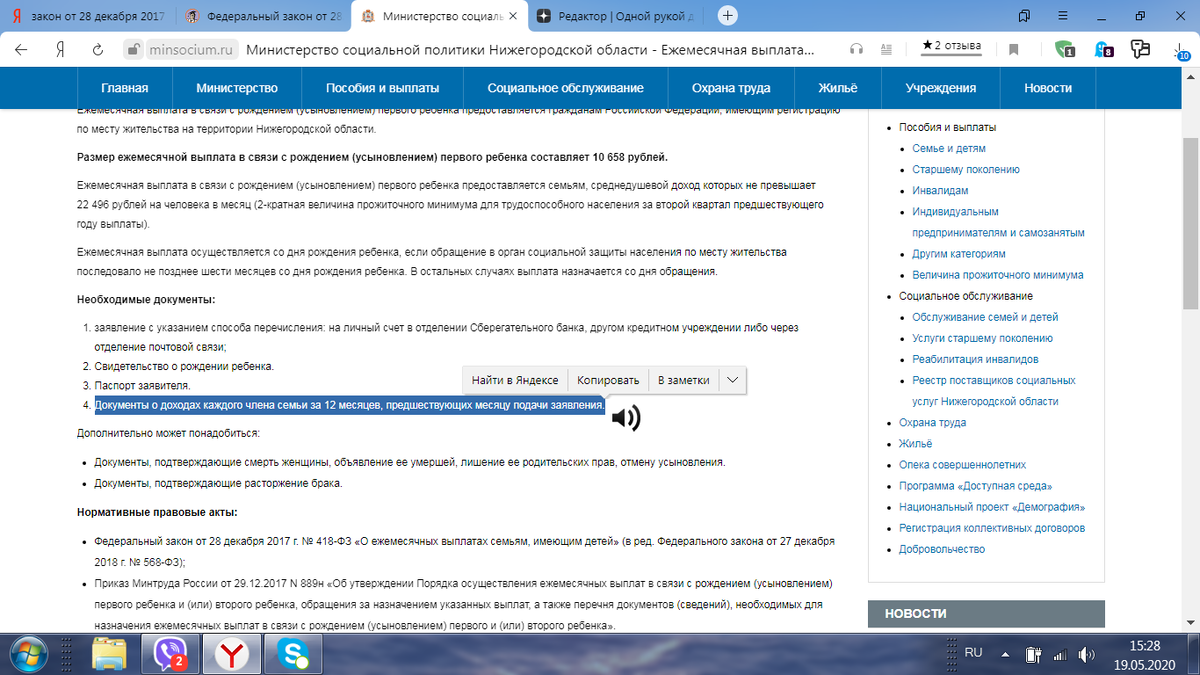Open the blue extension icon with badge 8
Screen dimensions: 1200x675
point(1104,49)
